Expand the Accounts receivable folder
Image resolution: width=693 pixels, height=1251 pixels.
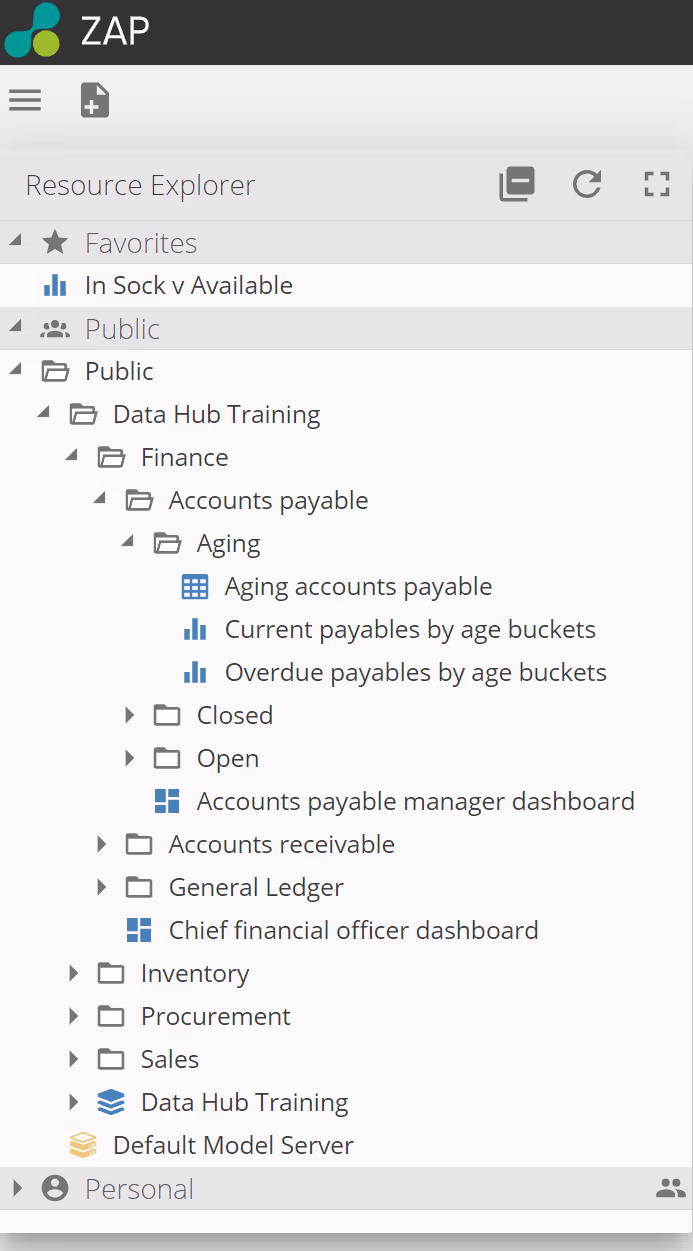click(101, 844)
